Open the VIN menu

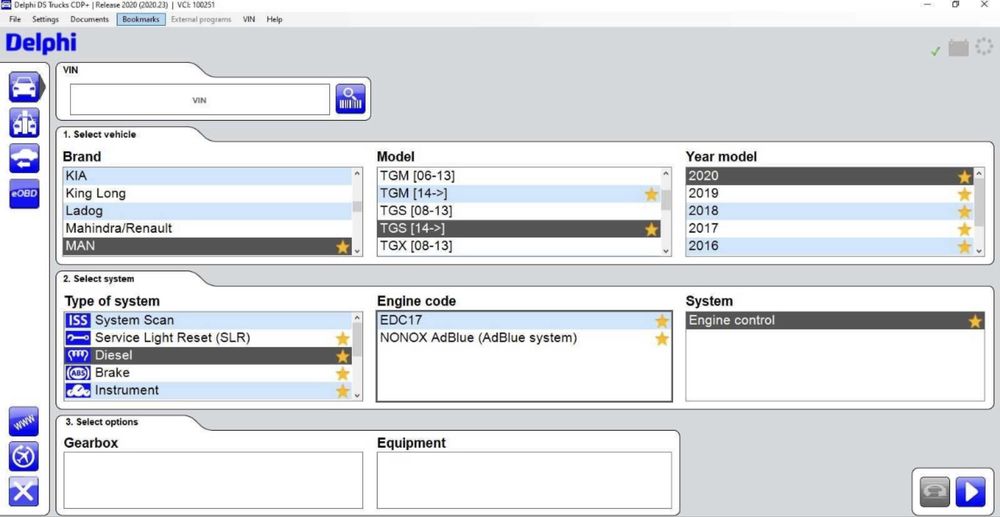[x=249, y=19]
